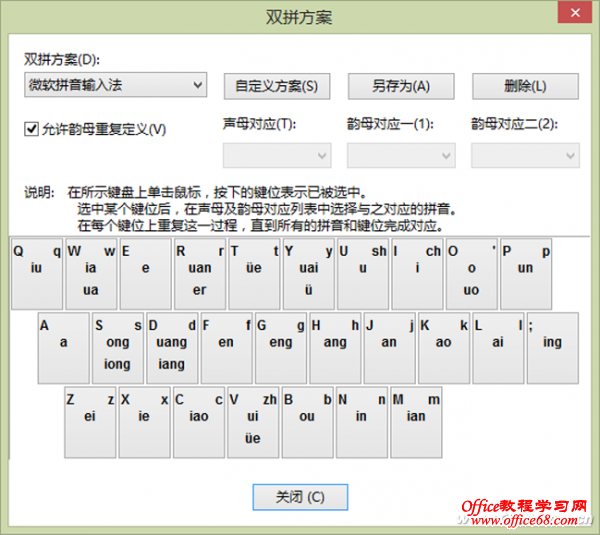This screenshot has height=535, width=600.
Task: Select the R key with uan er
Action: [200, 274]
